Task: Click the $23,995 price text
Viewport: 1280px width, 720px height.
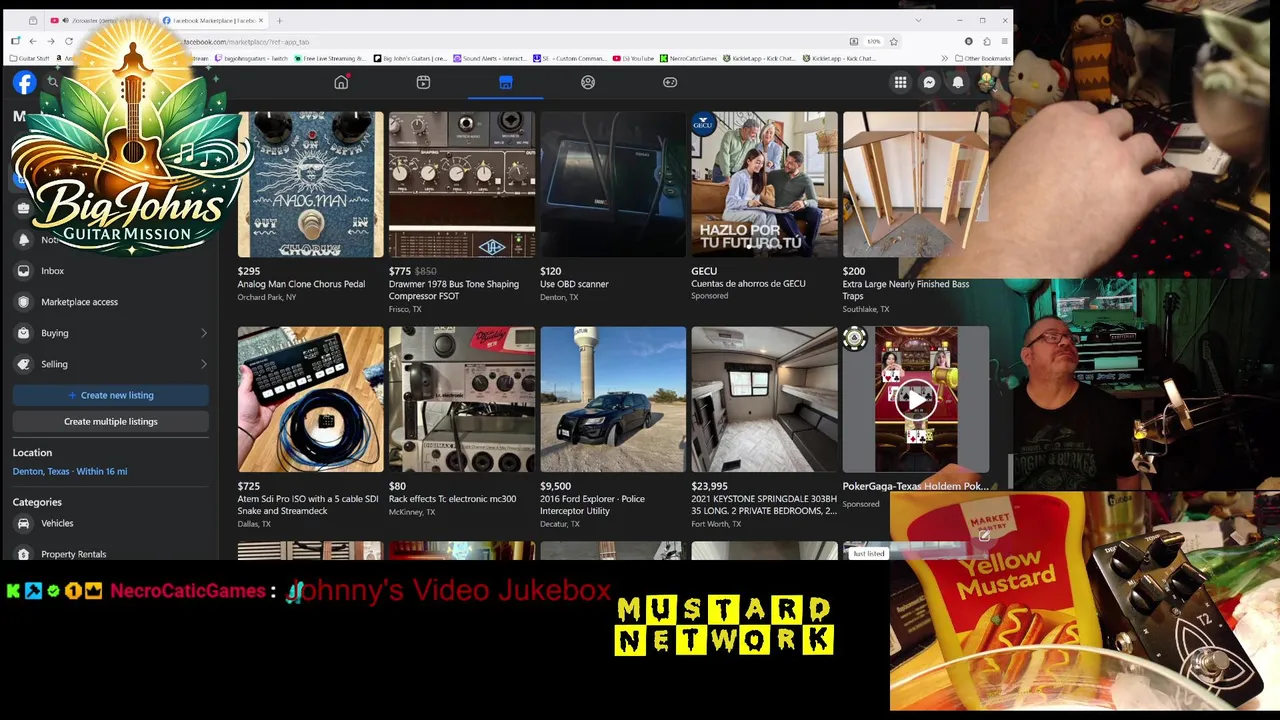Action: click(x=709, y=486)
